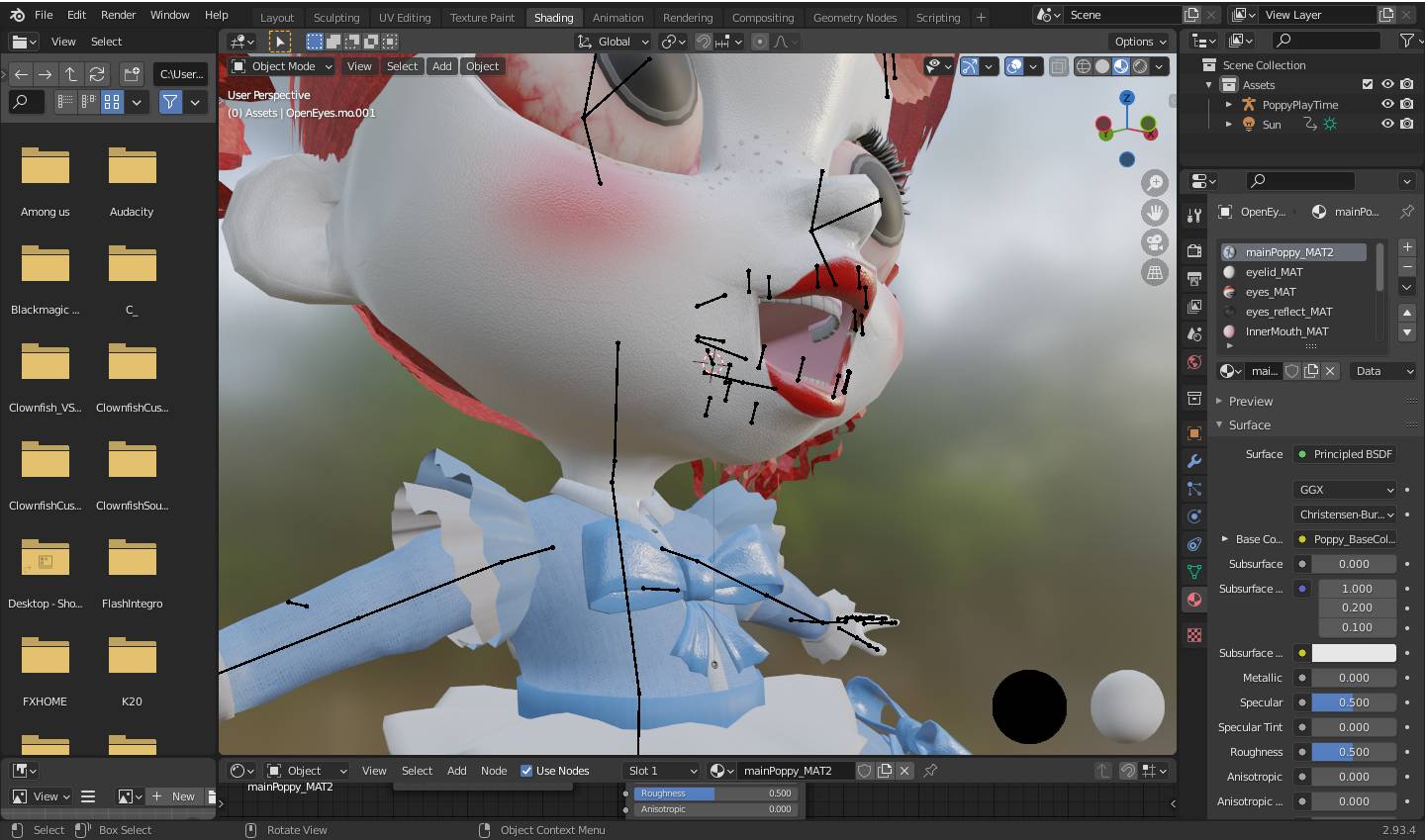The height and width of the screenshot is (840, 1425).
Task: Exclude Assets collection from view layer
Action: pyautogui.click(x=1368, y=85)
